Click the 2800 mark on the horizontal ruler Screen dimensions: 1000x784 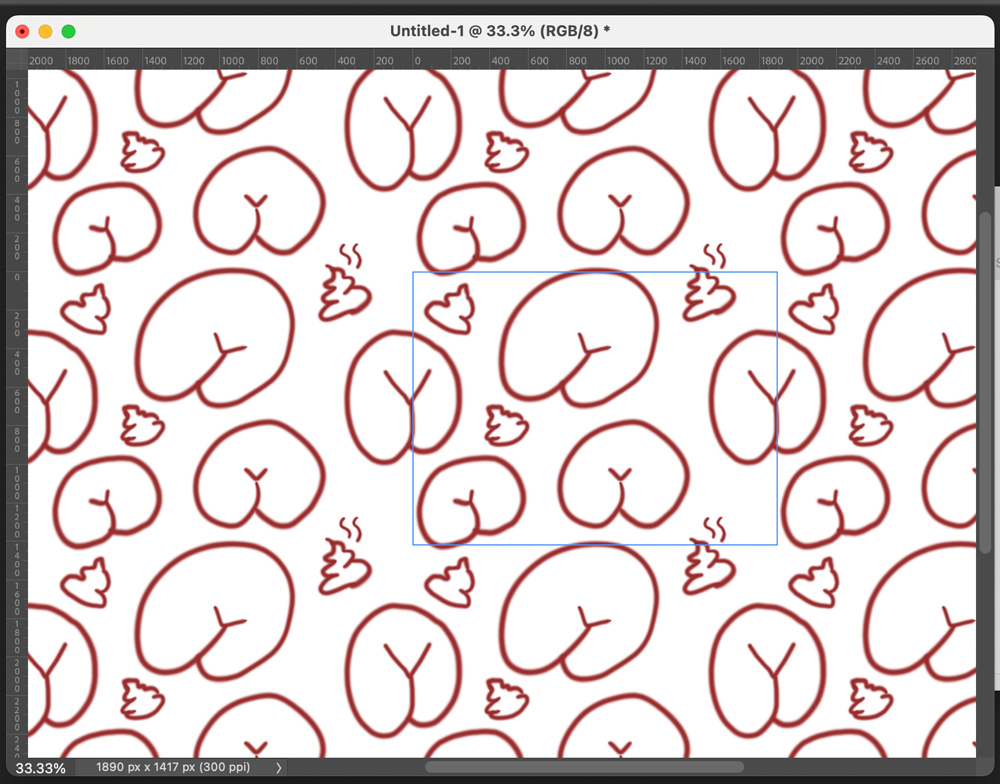964,61
